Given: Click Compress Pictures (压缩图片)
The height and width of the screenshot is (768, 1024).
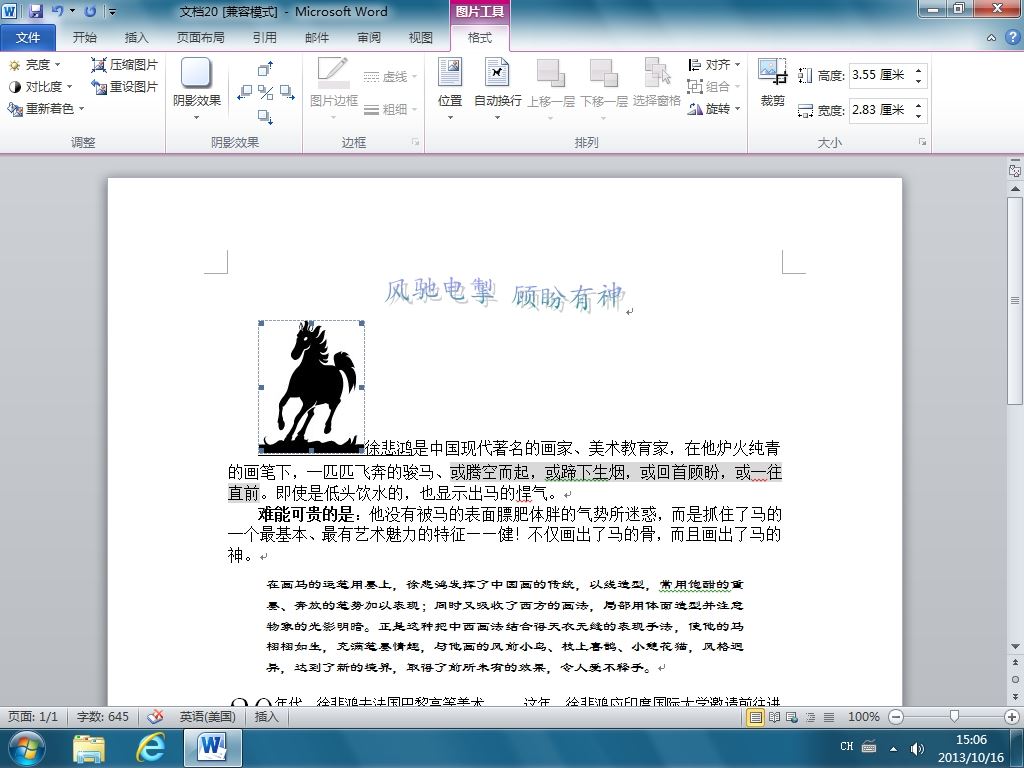Looking at the screenshot, I should [x=125, y=65].
